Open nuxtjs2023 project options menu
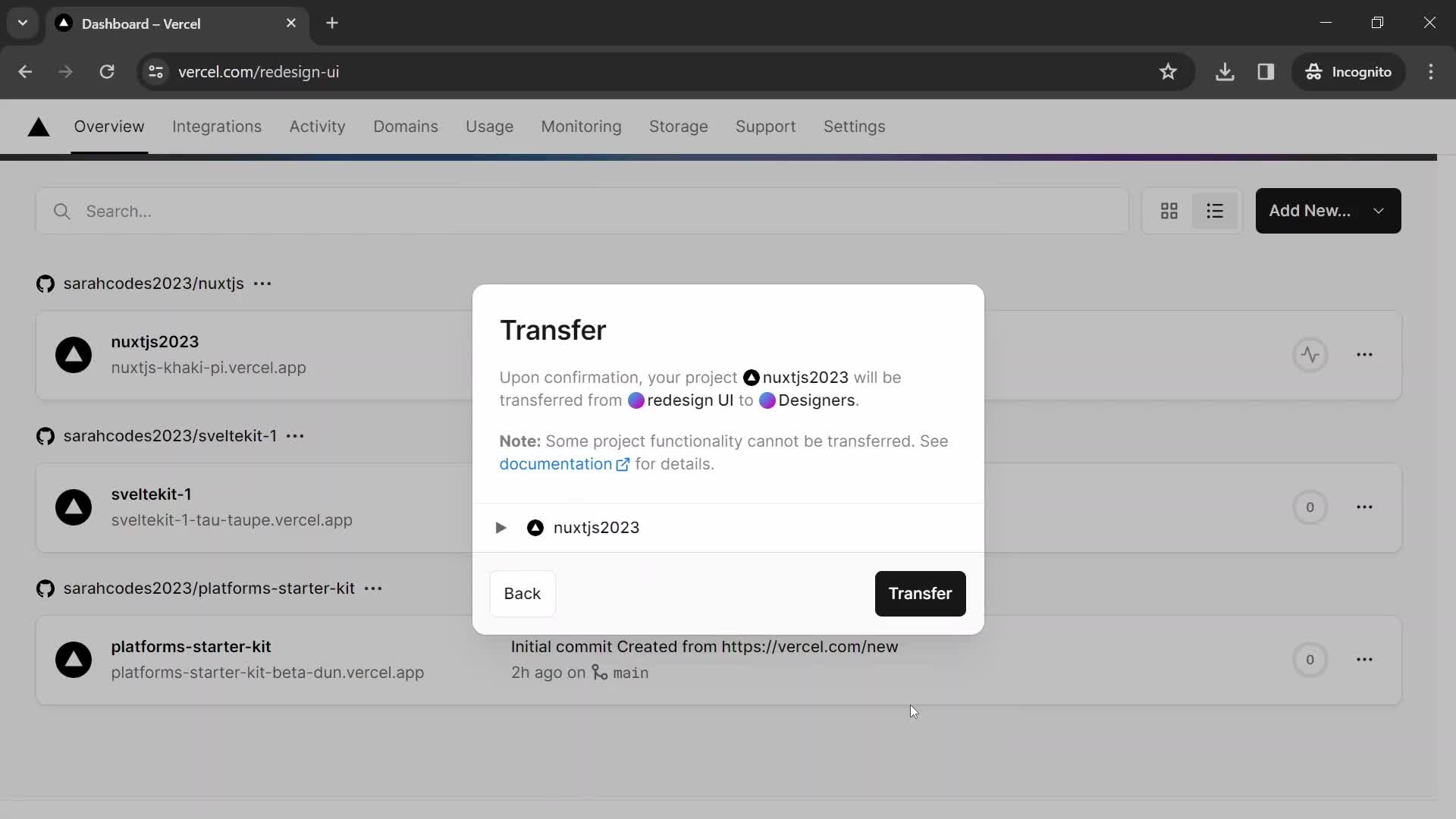This screenshot has width=1456, height=819. [1365, 355]
